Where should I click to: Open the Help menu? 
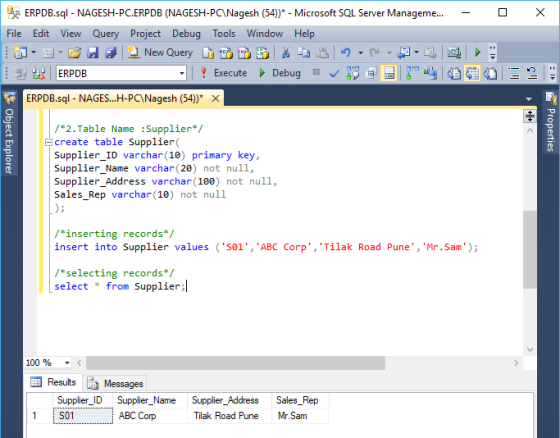(304, 34)
